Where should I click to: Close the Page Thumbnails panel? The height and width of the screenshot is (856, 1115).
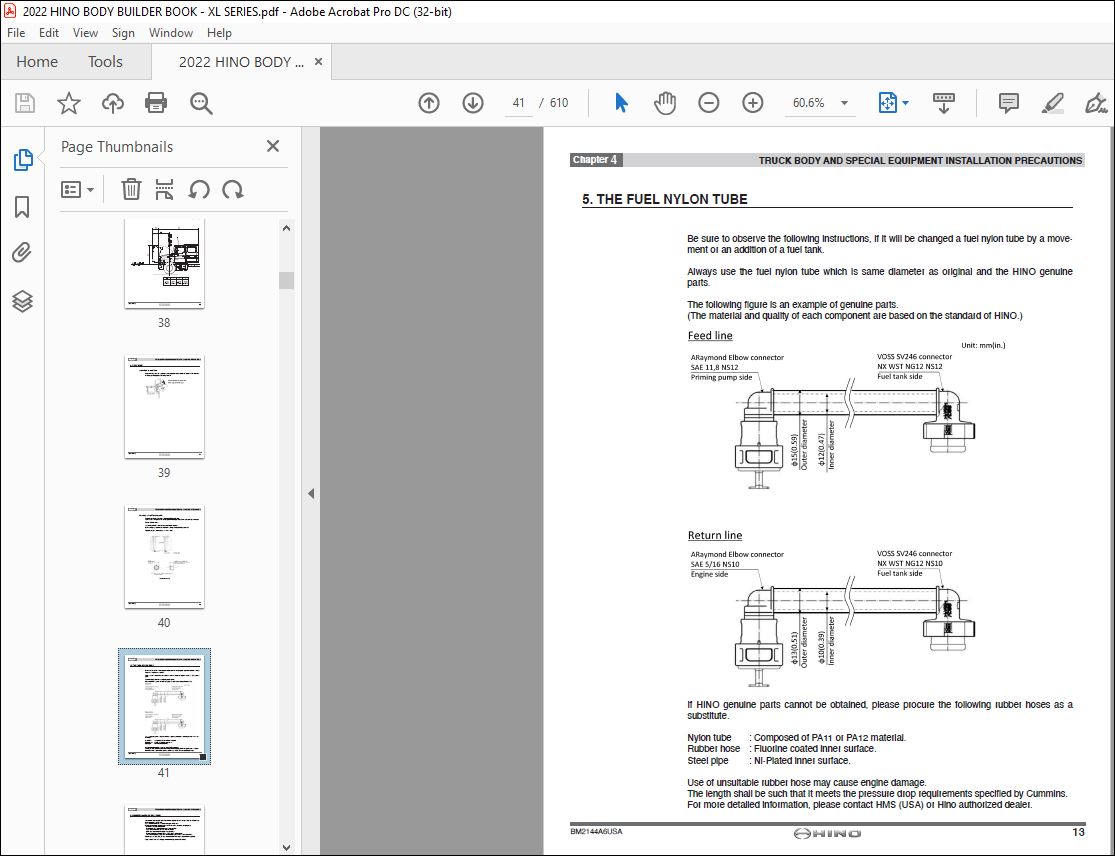(272, 146)
